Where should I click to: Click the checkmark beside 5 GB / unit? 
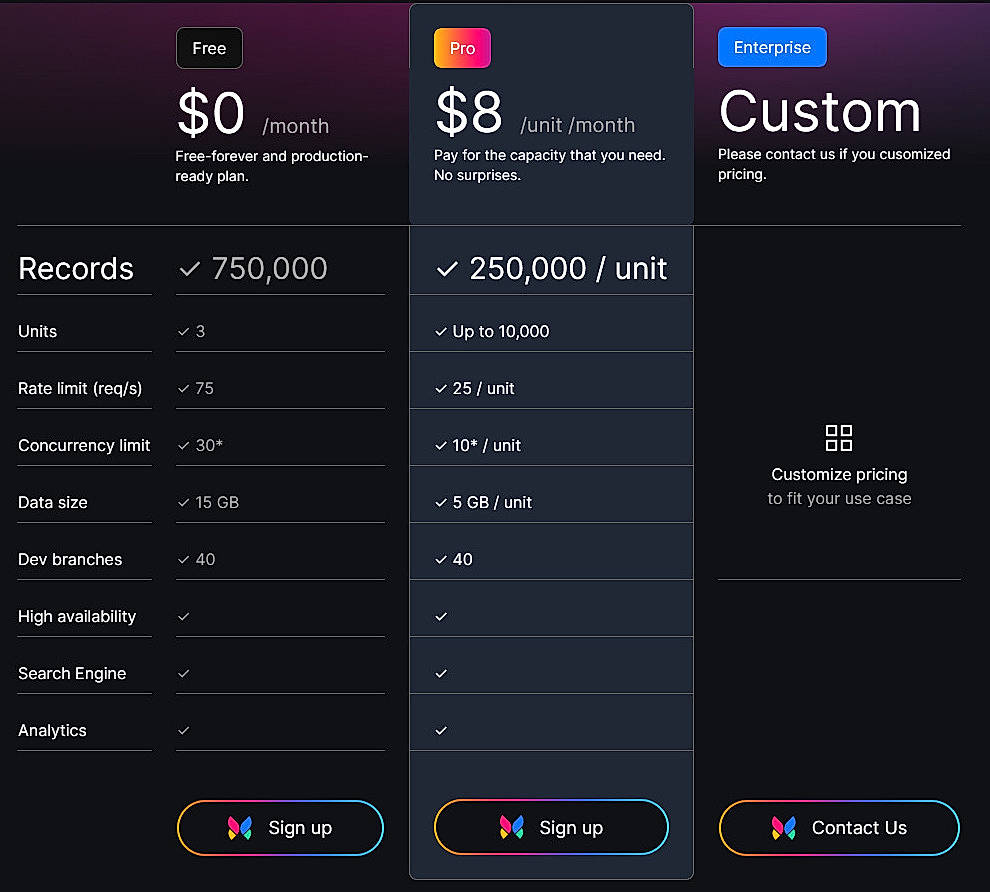click(440, 502)
